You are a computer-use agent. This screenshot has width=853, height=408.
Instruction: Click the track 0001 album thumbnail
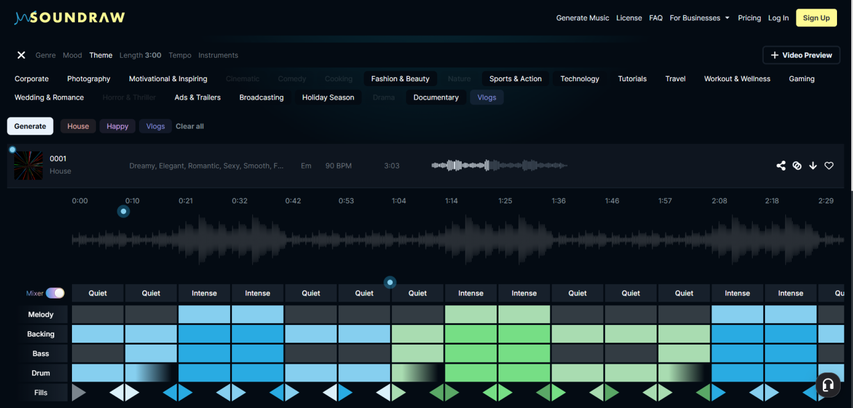click(28, 165)
